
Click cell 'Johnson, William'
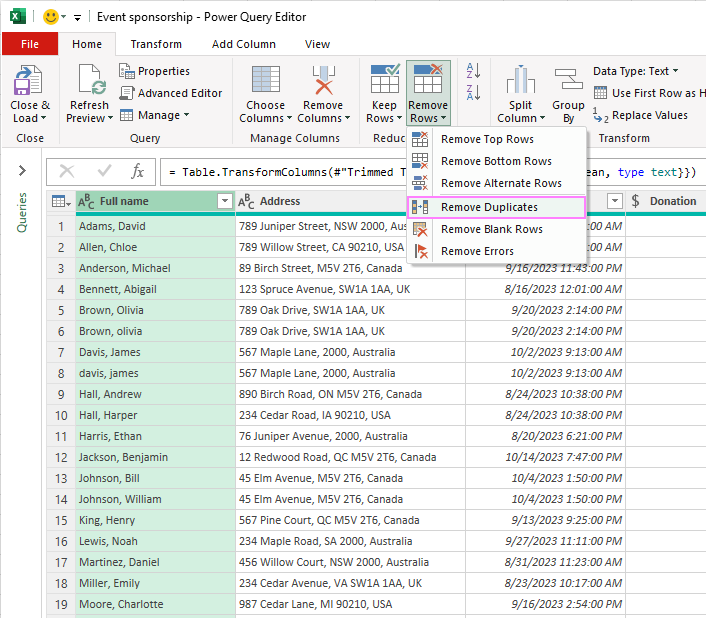point(155,500)
